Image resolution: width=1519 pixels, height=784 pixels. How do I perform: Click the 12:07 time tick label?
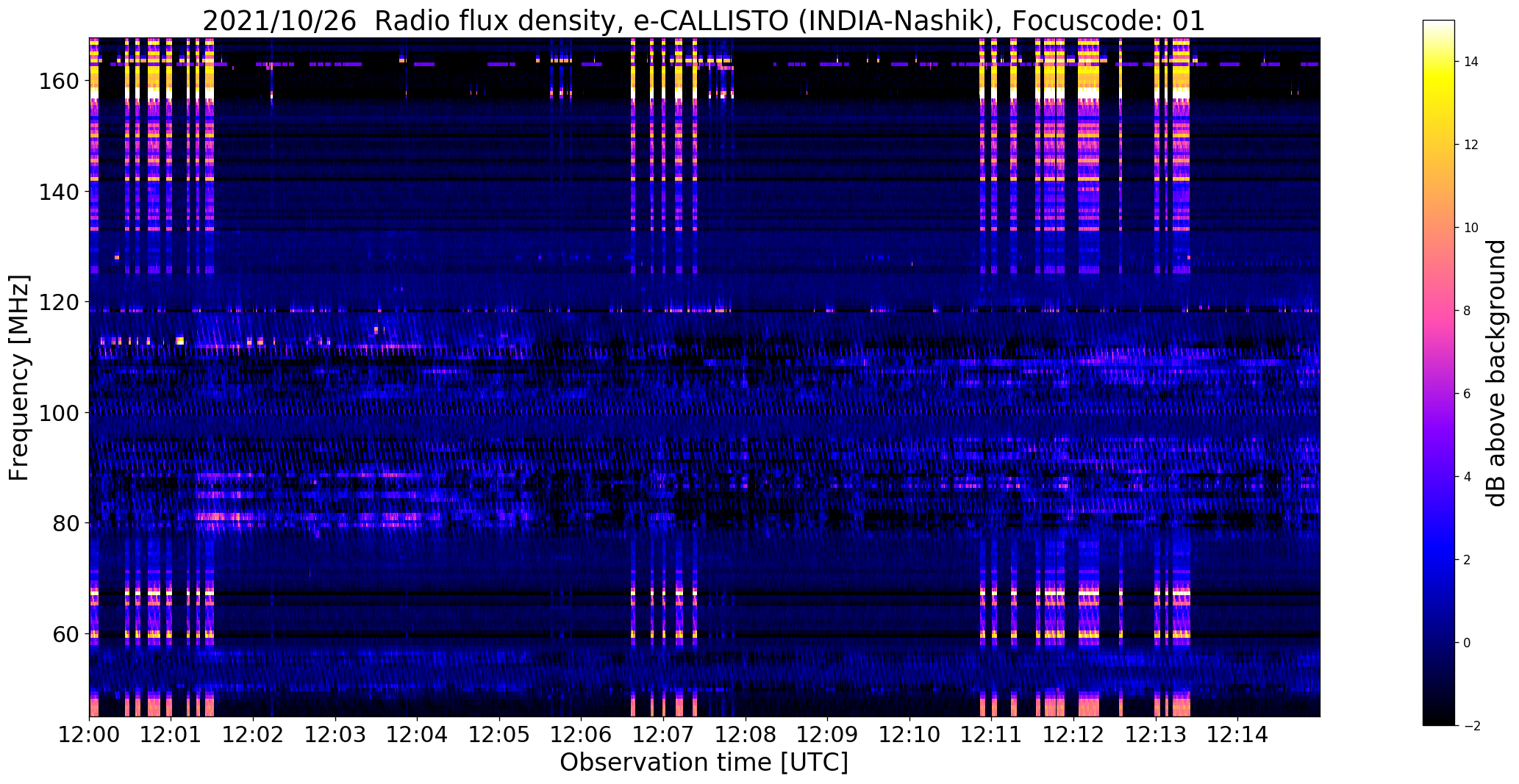663,733
